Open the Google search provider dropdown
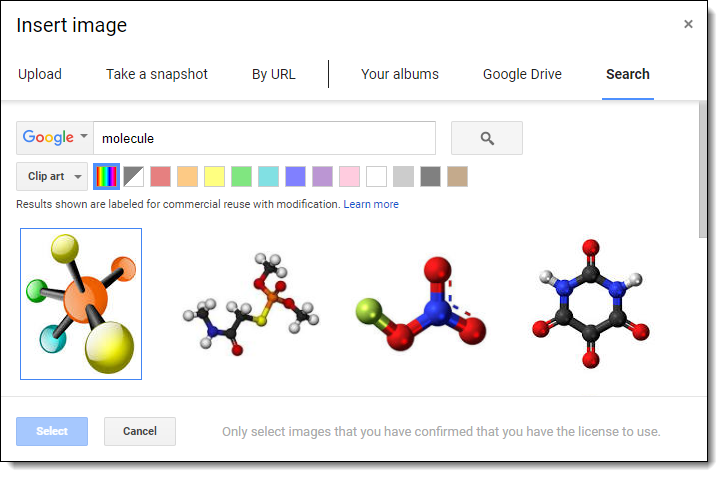 click(x=55, y=138)
